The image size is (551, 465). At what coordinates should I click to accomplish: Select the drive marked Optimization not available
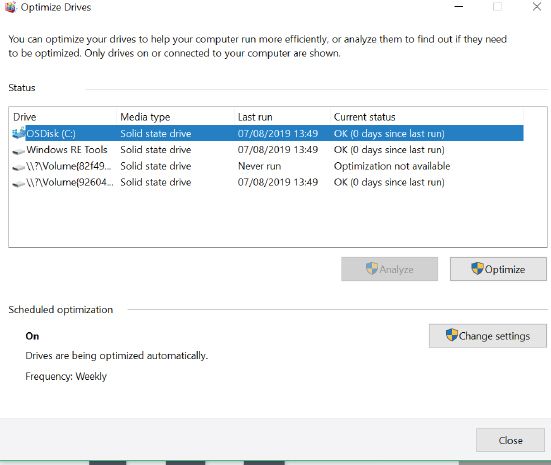coord(267,166)
